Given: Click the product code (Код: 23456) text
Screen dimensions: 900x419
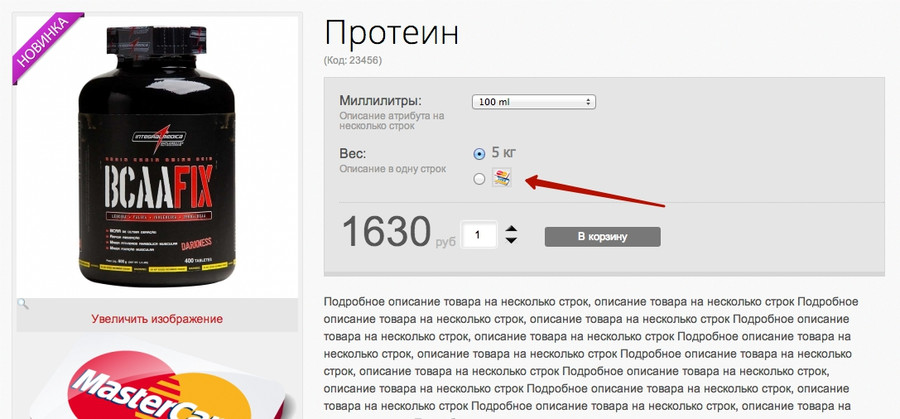Looking at the screenshot, I should click(x=352, y=60).
